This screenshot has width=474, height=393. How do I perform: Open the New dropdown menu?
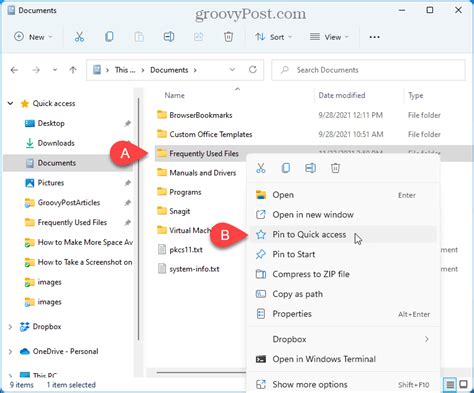[x=33, y=37]
